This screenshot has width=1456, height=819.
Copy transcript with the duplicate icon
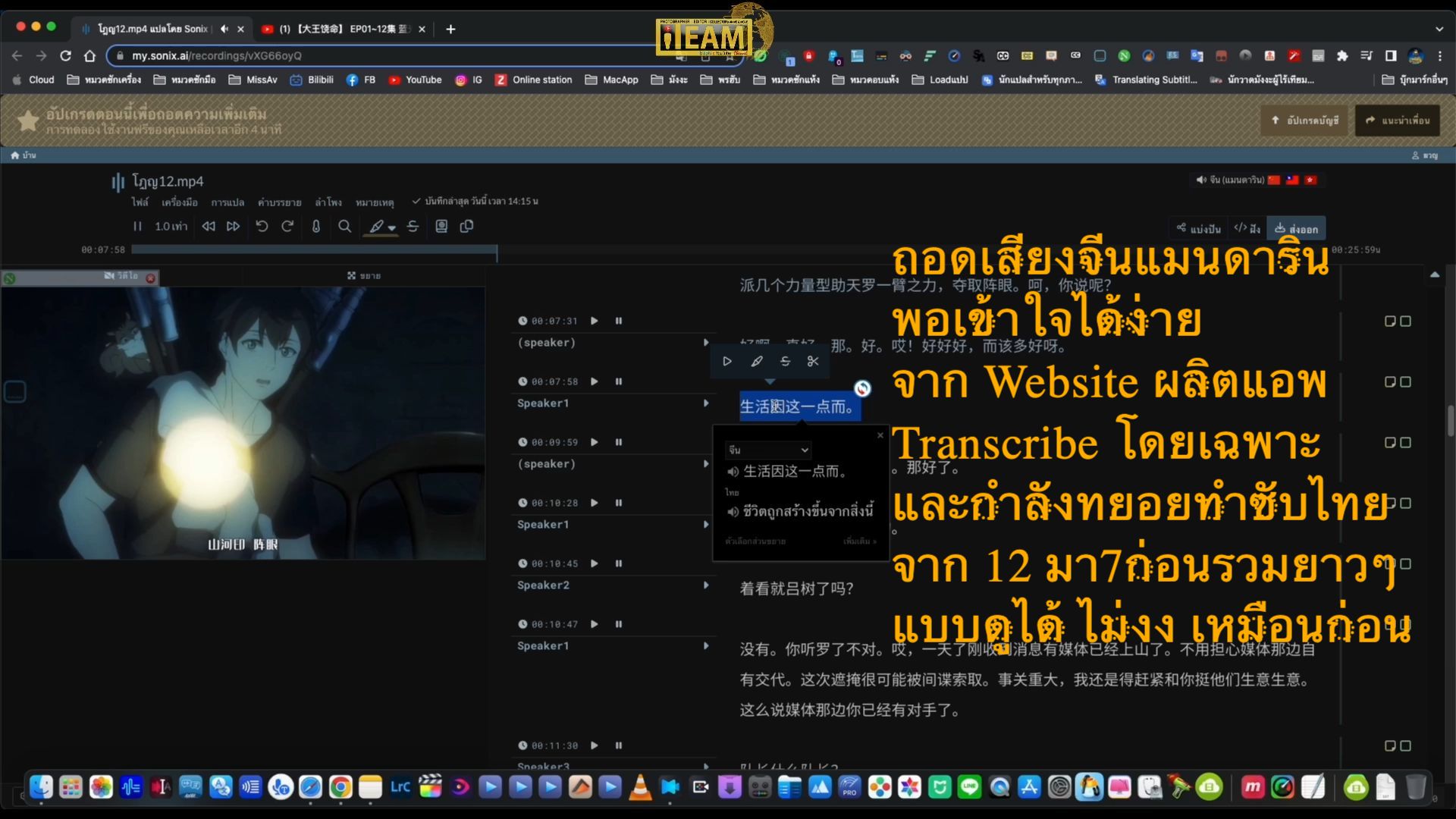point(467,226)
